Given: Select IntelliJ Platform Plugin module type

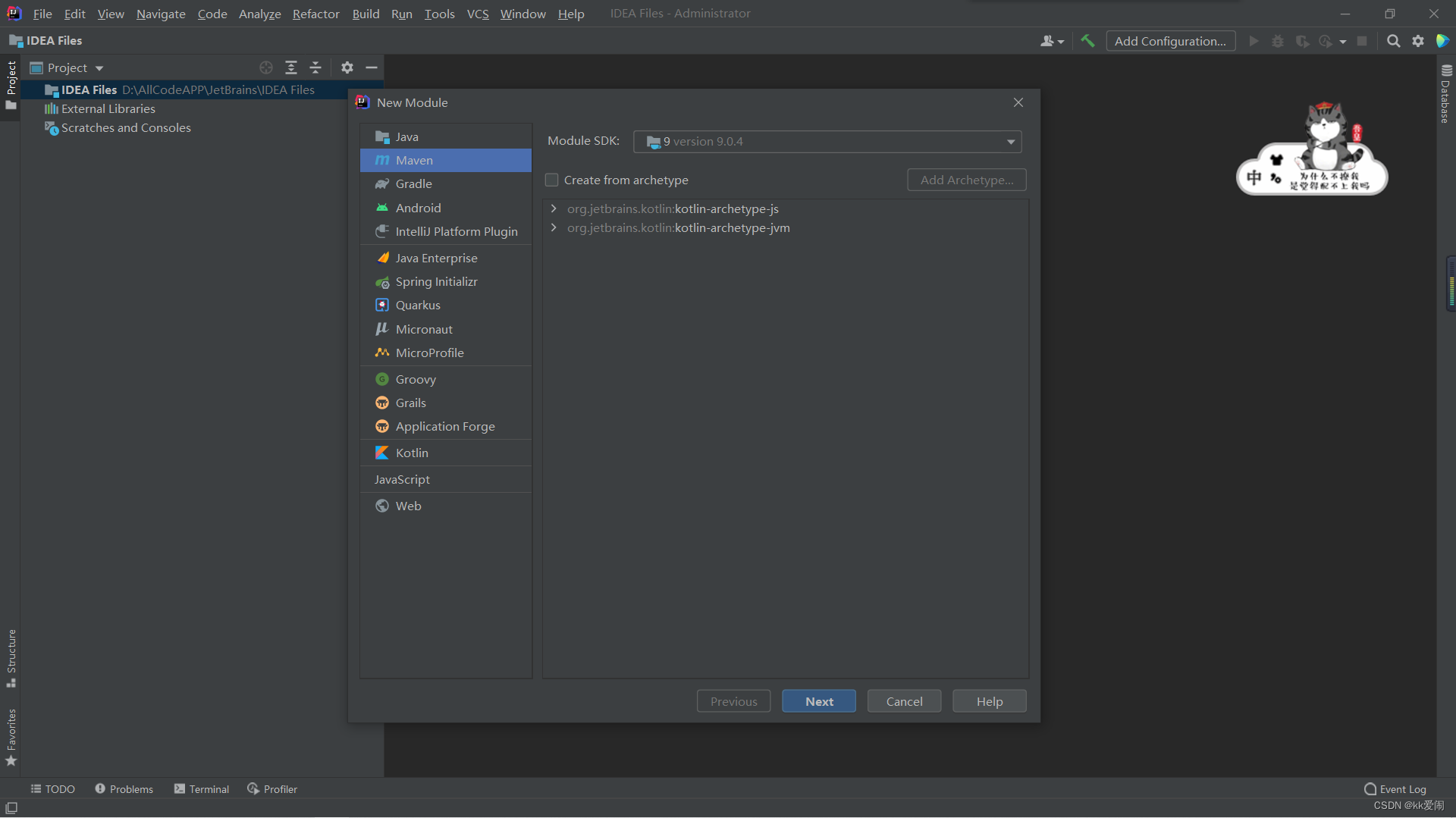Looking at the screenshot, I should [446, 231].
